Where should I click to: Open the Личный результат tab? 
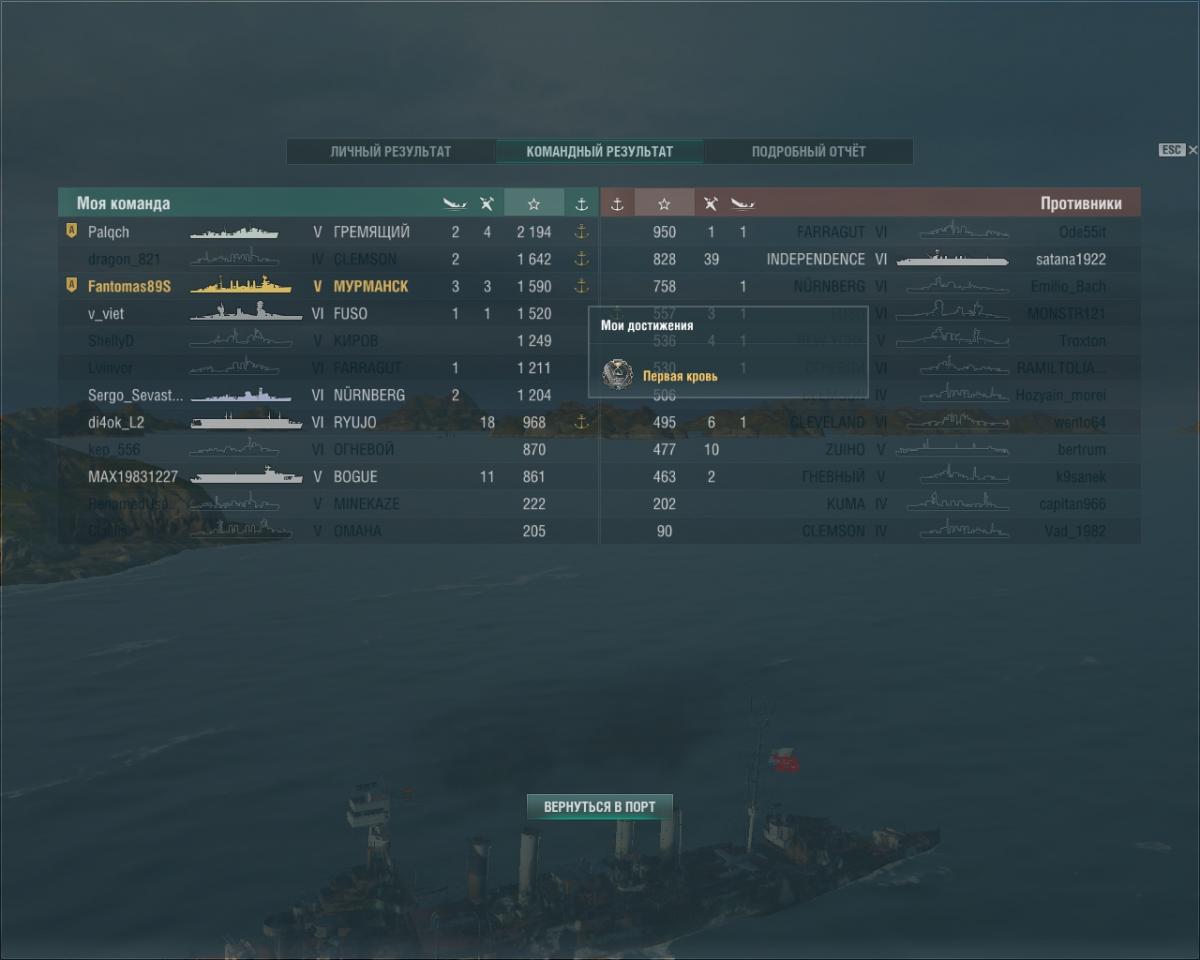[x=391, y=152]
